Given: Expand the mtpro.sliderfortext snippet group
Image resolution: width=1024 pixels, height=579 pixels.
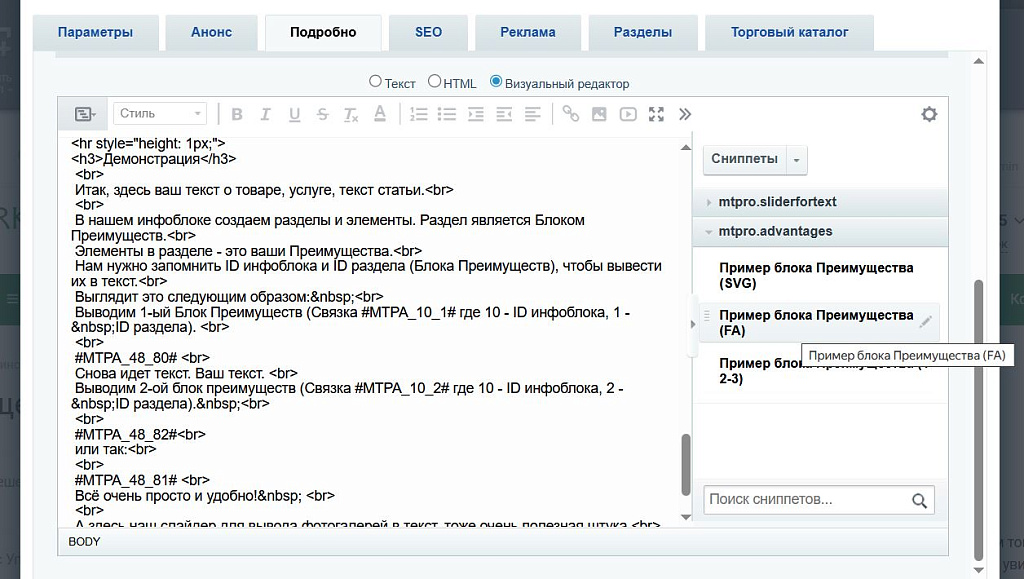Looking at the screenshot, I should click(x=777, y=202).
